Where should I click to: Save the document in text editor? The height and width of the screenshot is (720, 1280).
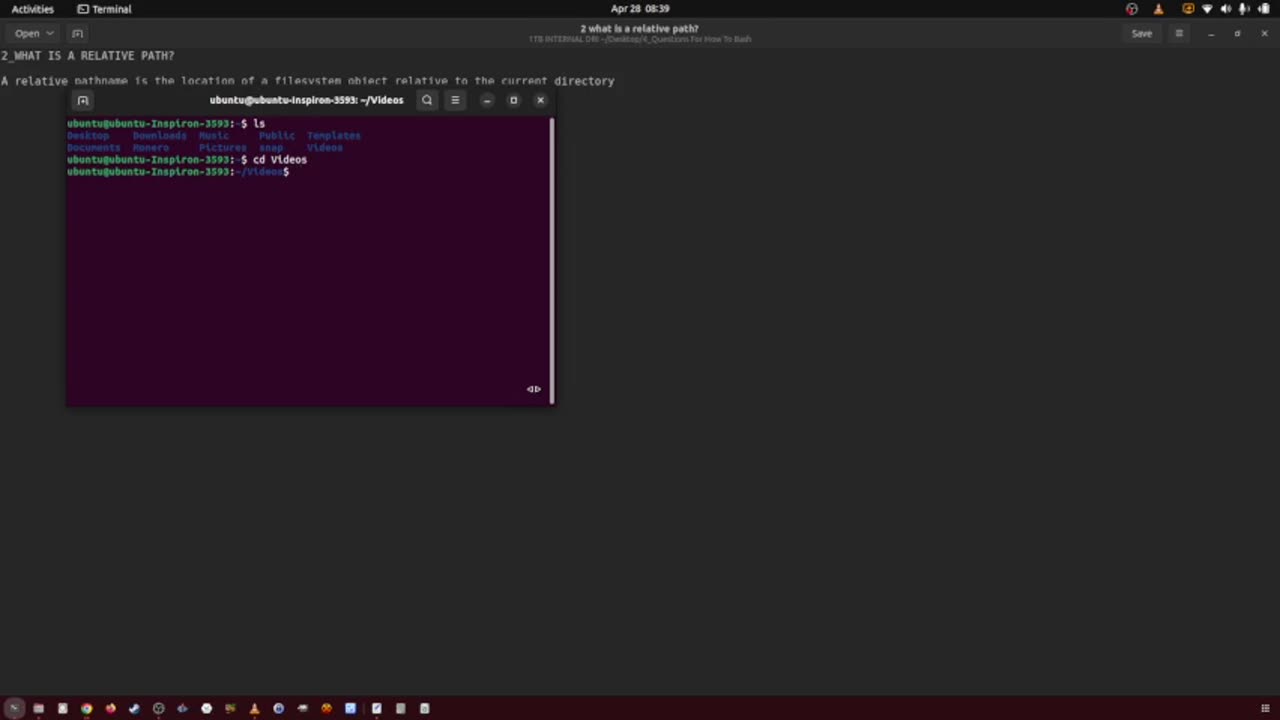coord(1141,33)
